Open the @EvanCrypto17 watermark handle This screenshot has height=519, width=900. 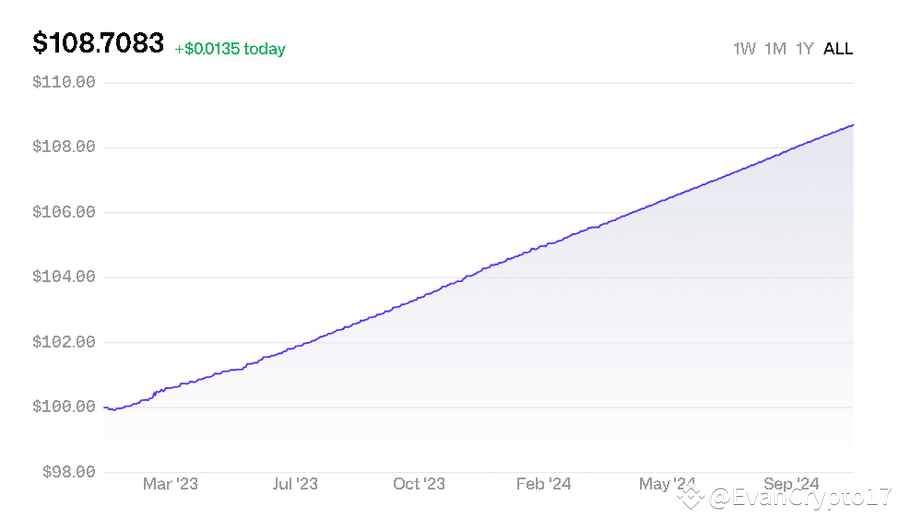point(798,495)
